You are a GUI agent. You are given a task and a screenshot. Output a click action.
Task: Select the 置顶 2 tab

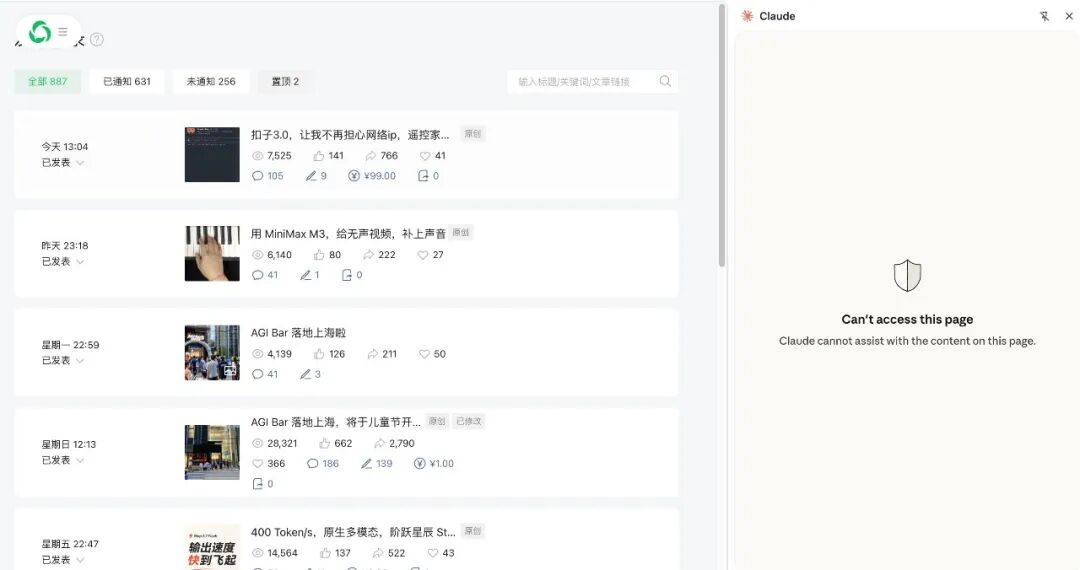point(285,81)
